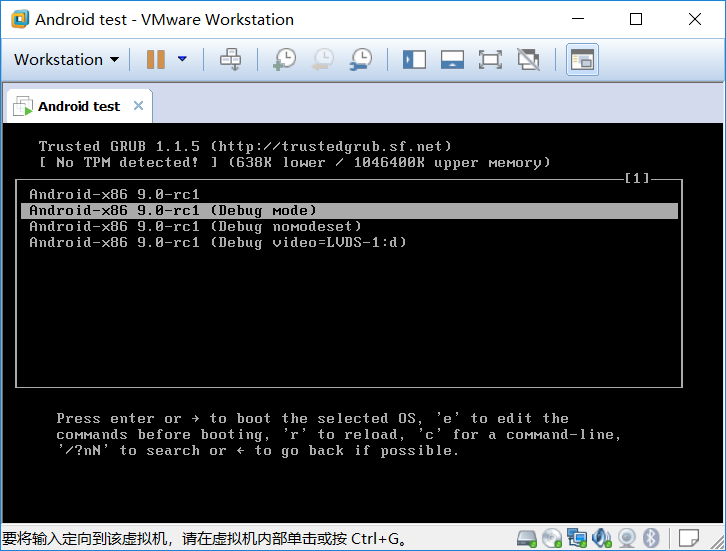Close the Android test tab
This screenshot has width=726, height=551.
point(138,106)
